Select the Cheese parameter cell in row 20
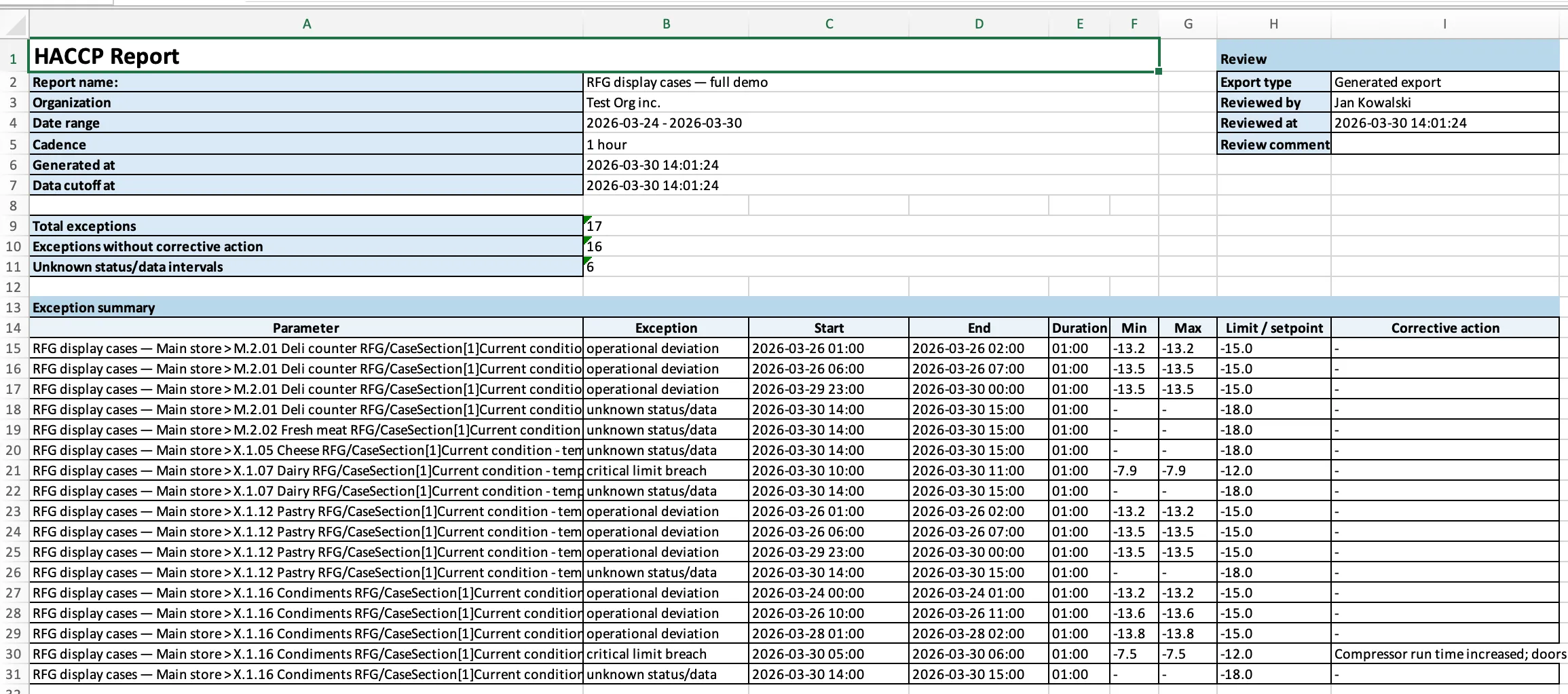 click(x=306, y=450)
